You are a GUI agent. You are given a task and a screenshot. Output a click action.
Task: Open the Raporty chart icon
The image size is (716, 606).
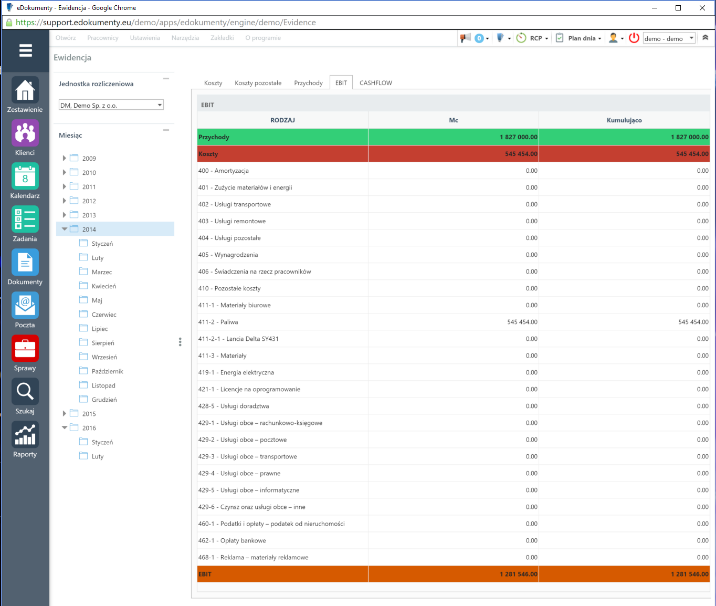click(x=25, y=435)
